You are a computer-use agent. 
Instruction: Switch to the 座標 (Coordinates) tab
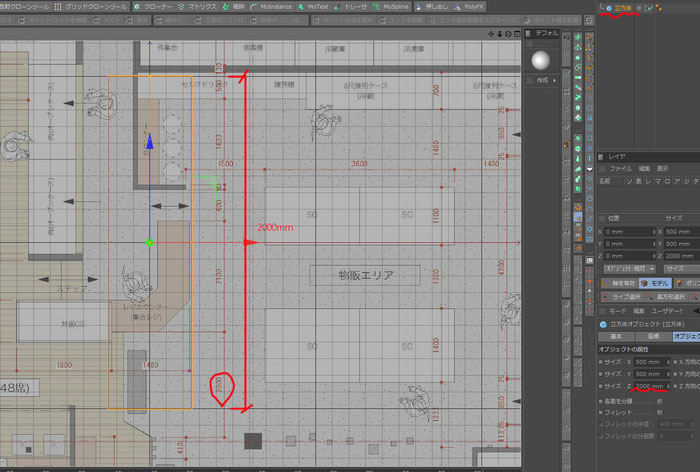click(x=653, y=336)
